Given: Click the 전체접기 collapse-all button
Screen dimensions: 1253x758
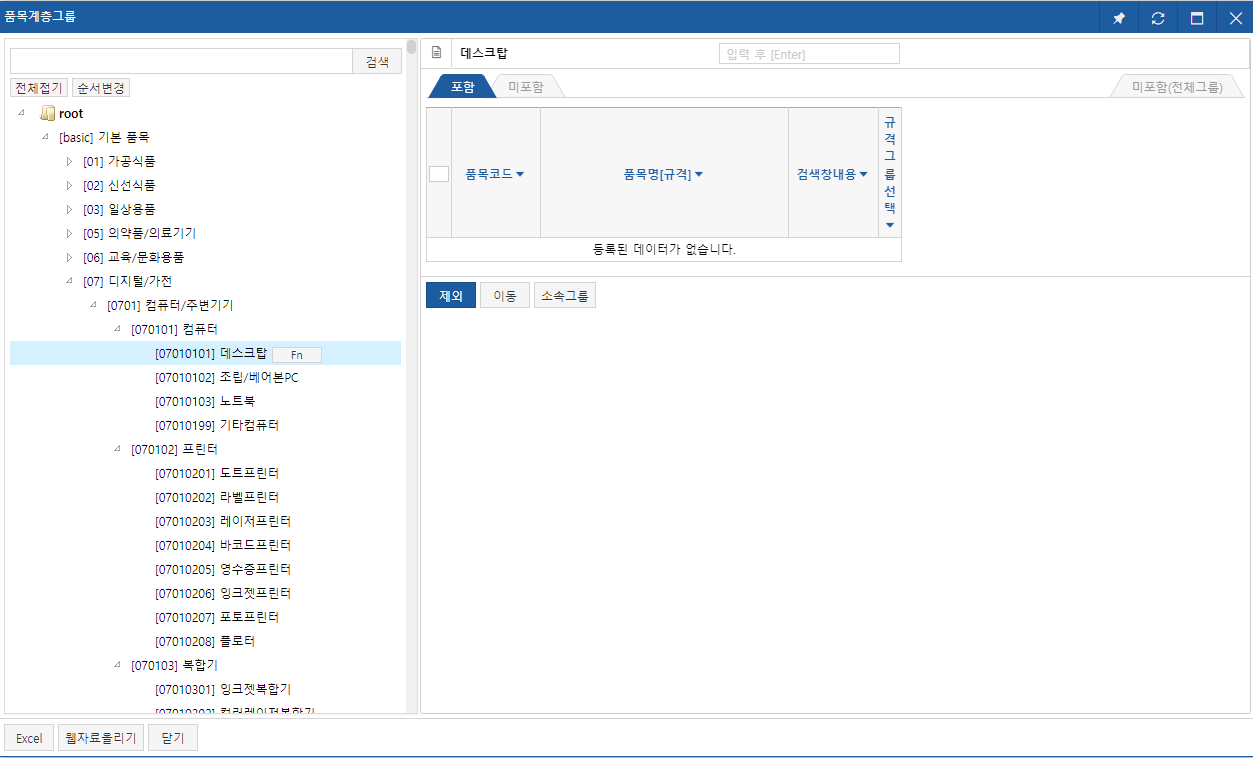Looking at the screenshot, I should (x=39, y=88).
